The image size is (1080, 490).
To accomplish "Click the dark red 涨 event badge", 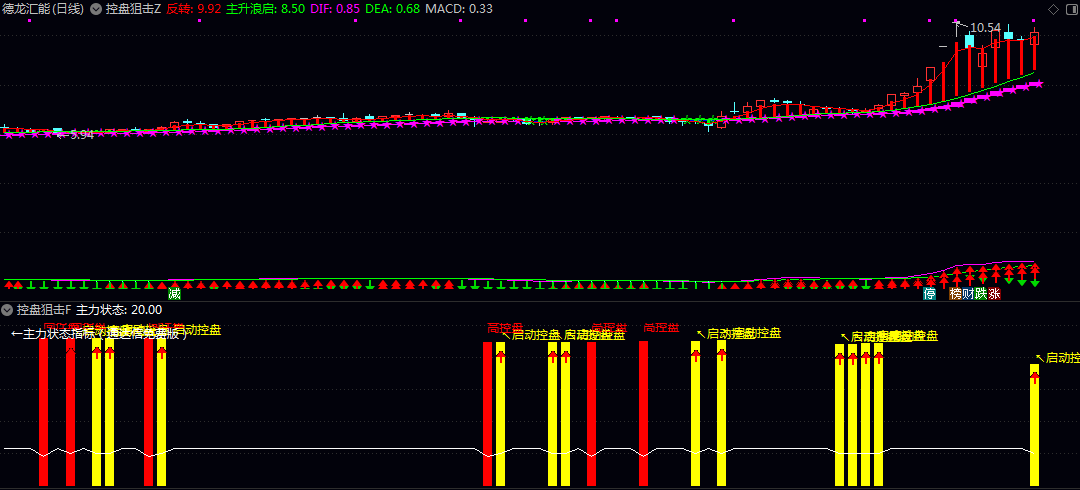I will (x=995, y=294).
